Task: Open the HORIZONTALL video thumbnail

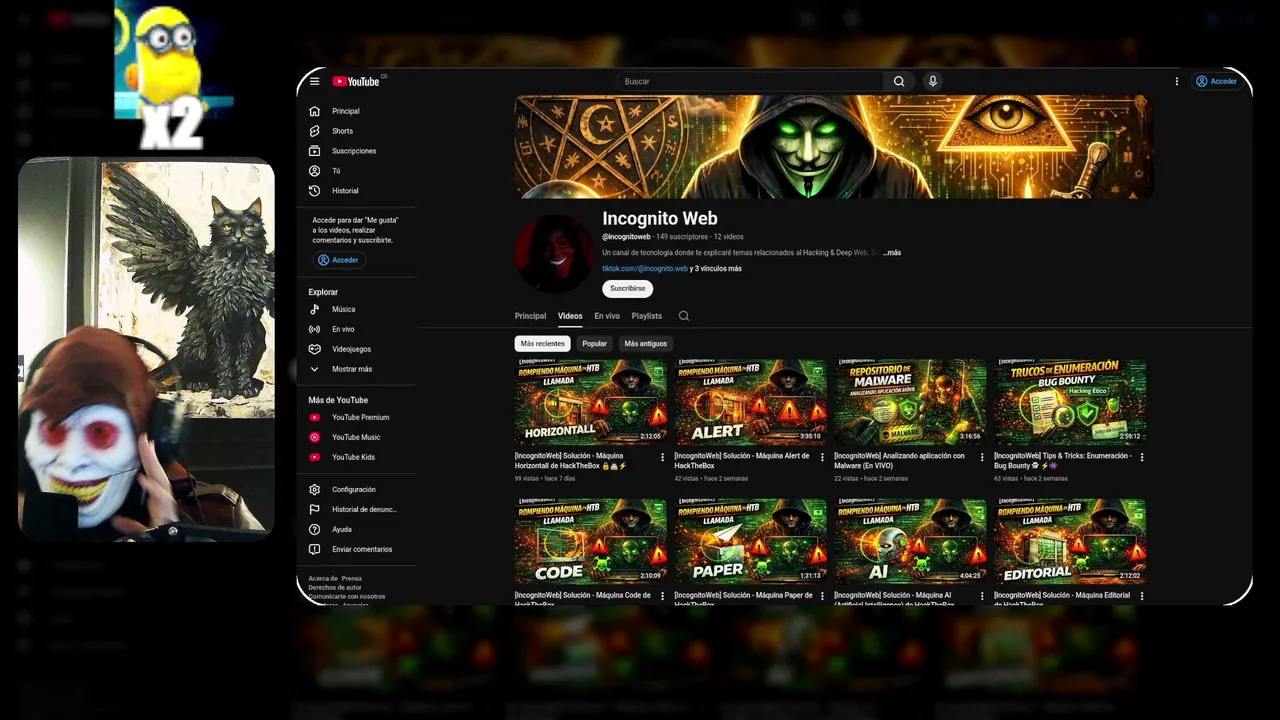Action: pyautogui.click(x=591, y=402)
